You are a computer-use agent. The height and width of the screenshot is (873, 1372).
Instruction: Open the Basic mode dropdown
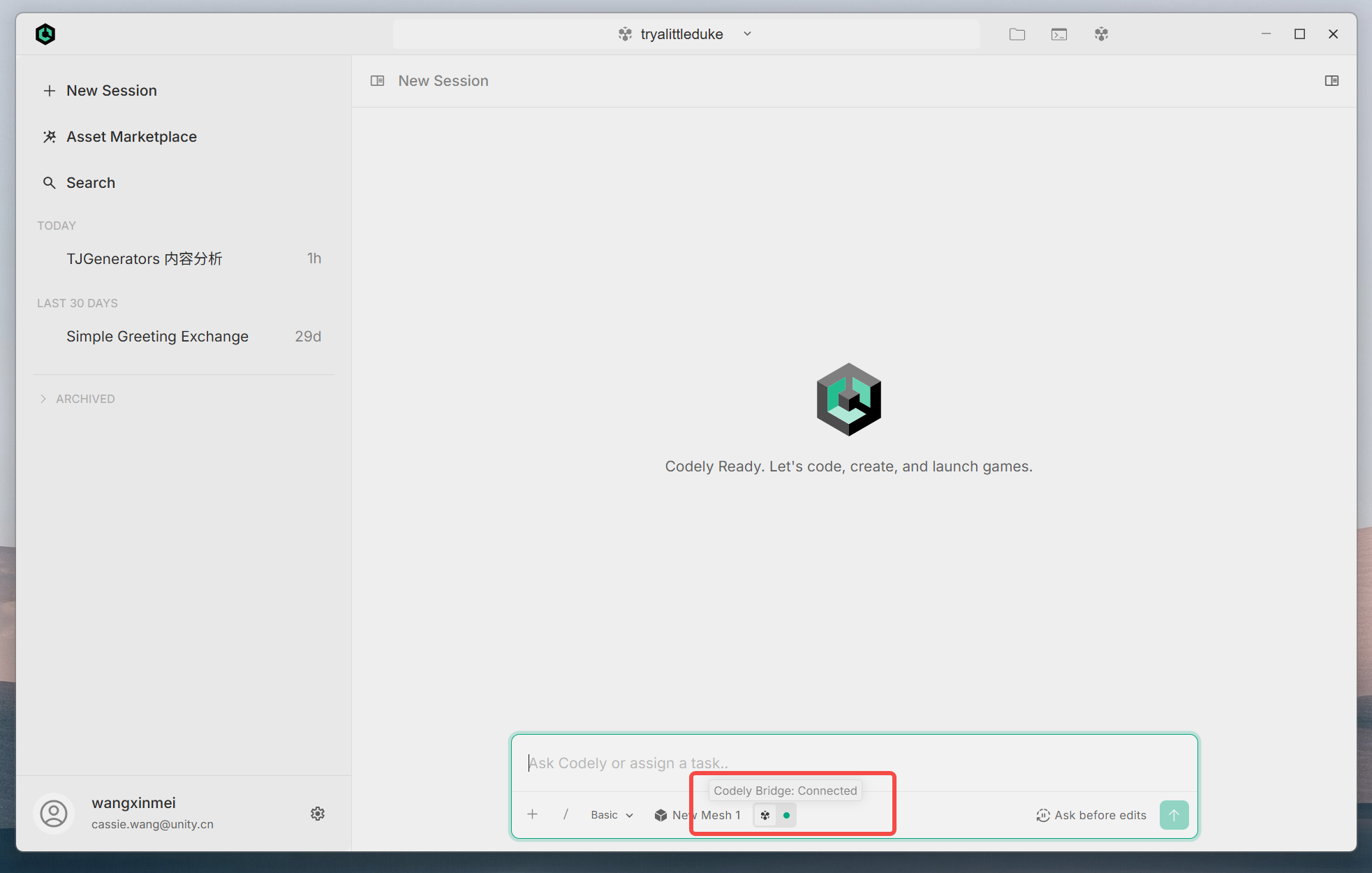[612, 815]
